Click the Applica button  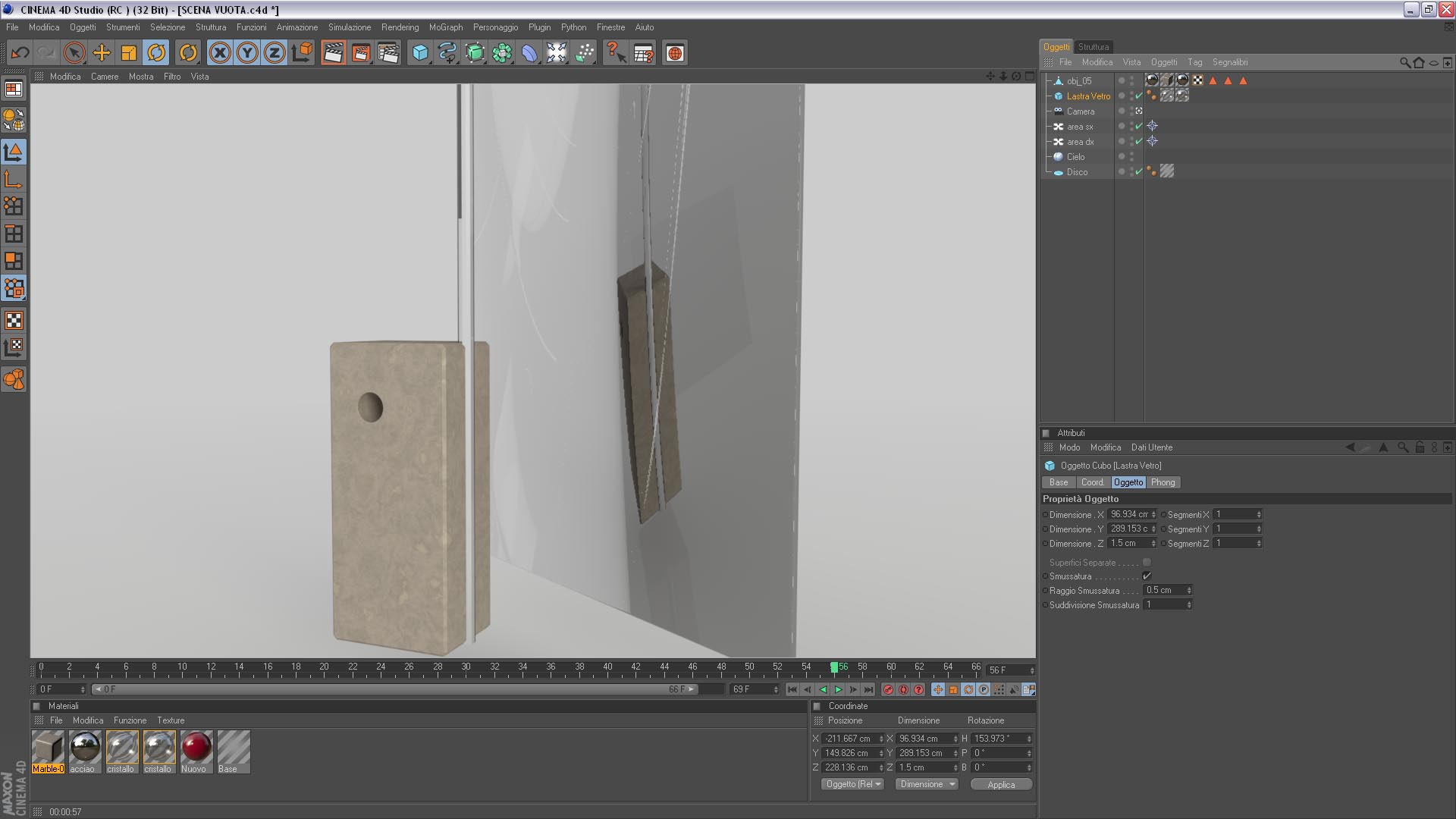[1000, 785]
